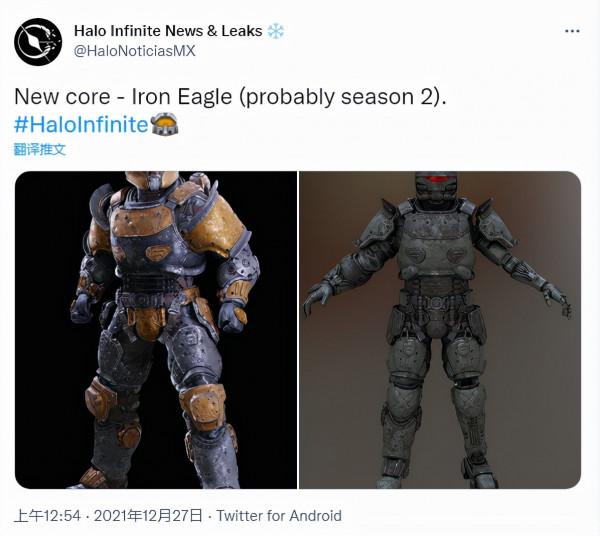Click the "(probably season 2)" text
600x536 pixels.
pos(343,96)
